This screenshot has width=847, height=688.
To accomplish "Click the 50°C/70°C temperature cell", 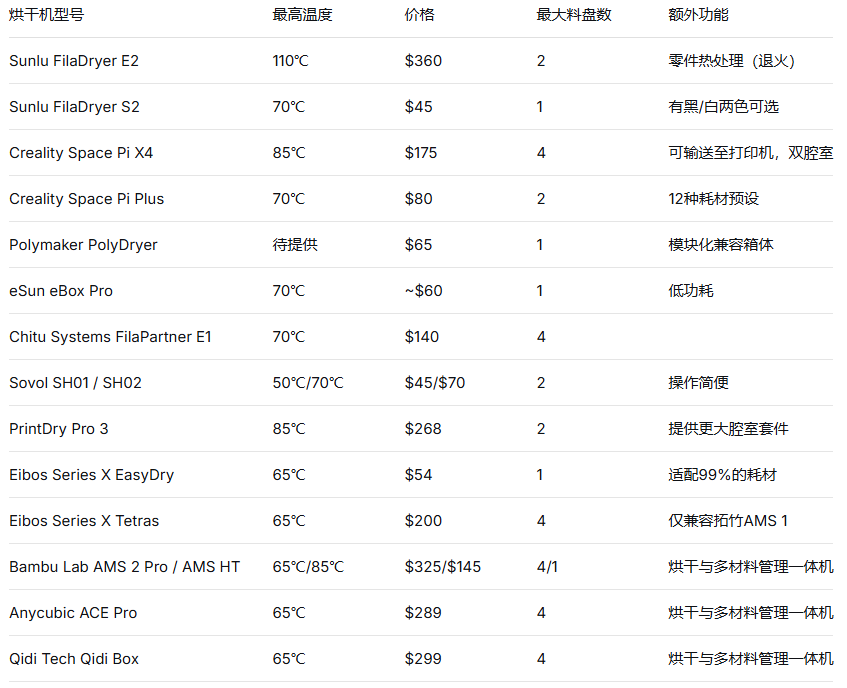I will tap(308, 383).
